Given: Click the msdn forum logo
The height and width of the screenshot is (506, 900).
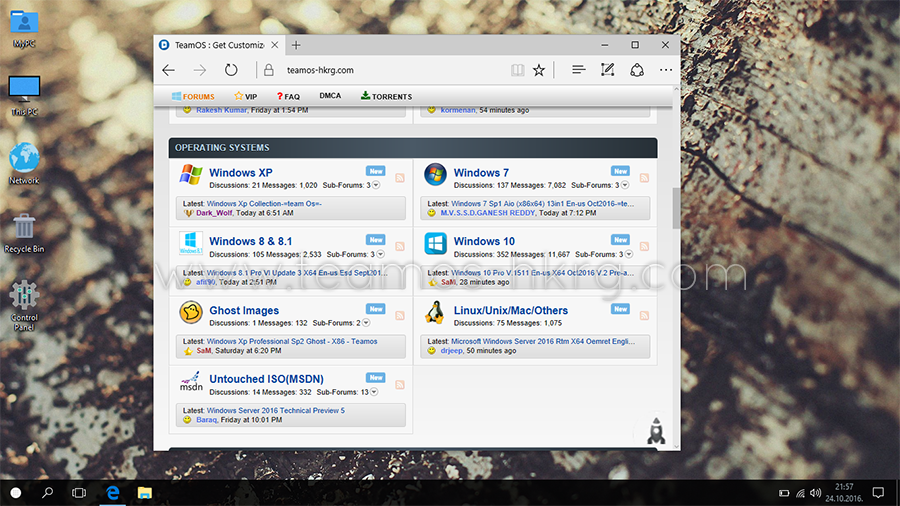Looking at the screenshot, I should tap(191, 382).
